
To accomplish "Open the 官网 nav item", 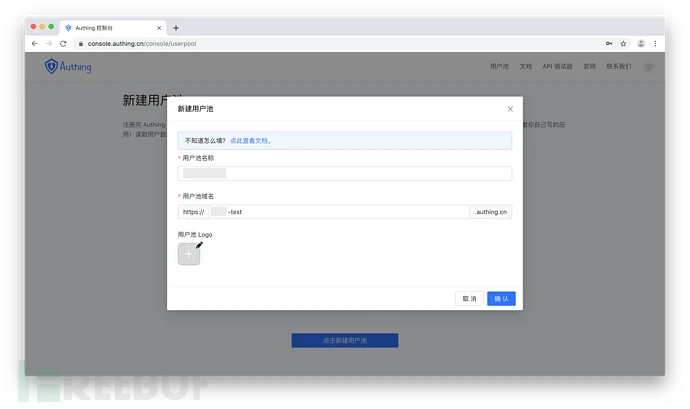I will tap(589, 66).
